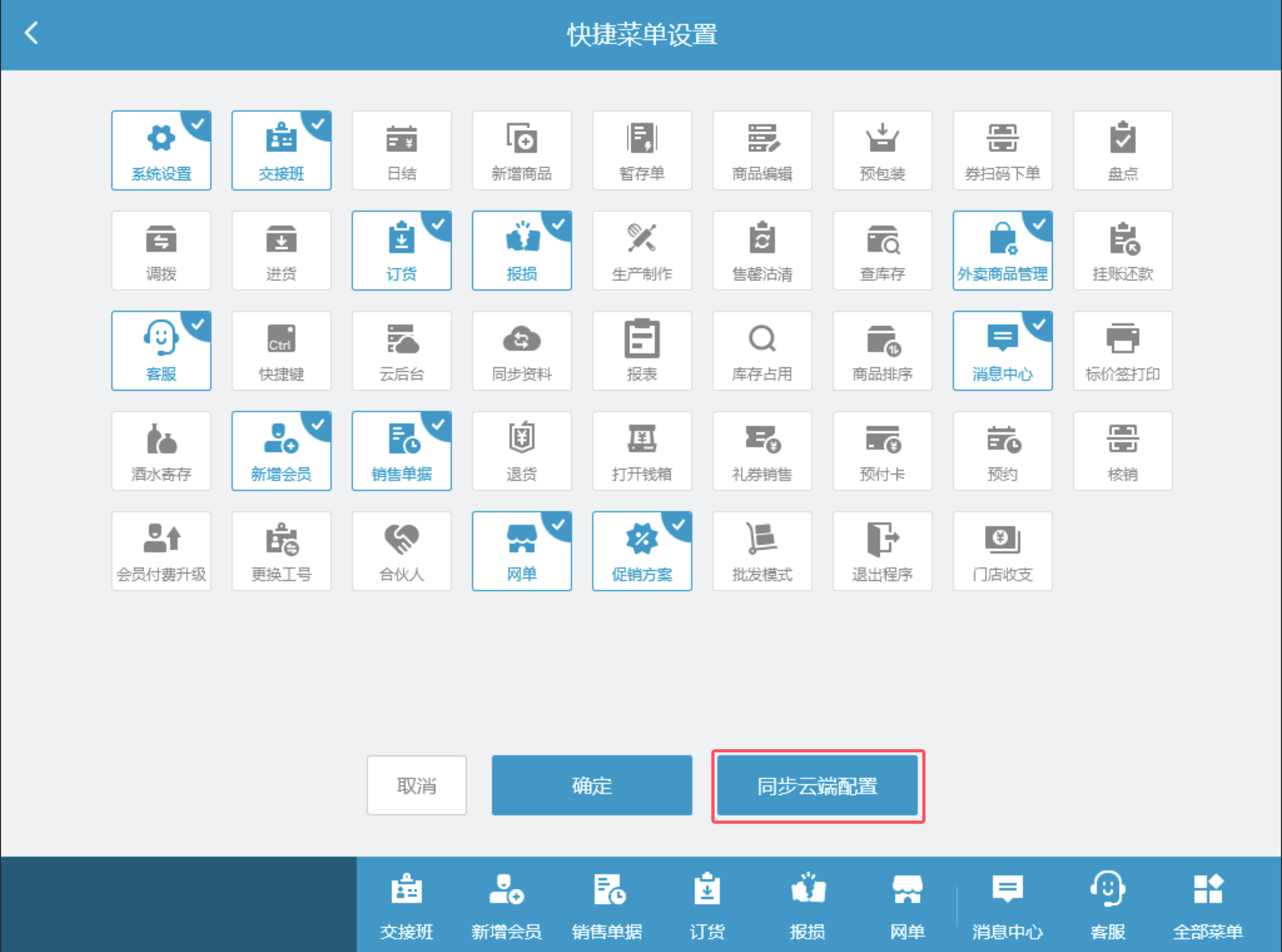This screenshot has height=952, width=1282.
Task: Uncheck the 系统设置 tile
Action: [x=161, y=150]
